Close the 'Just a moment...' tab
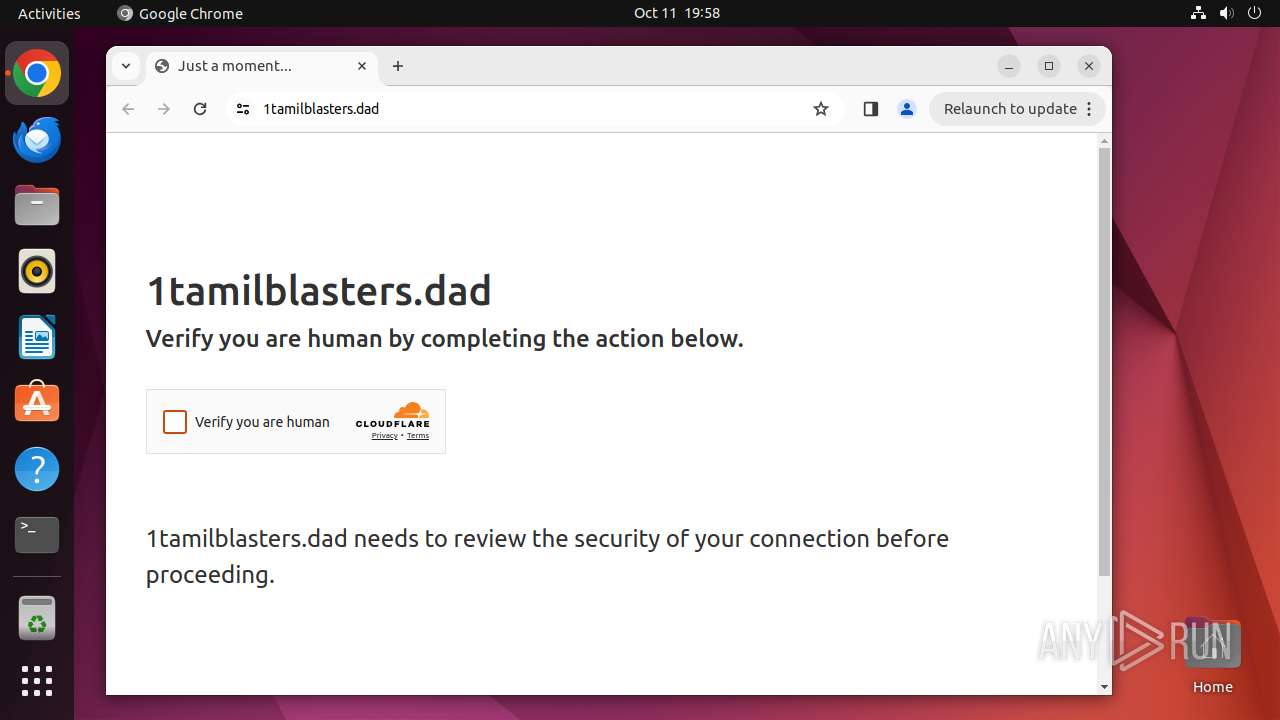Image resolution: width=1280 pixels, height=720 pixels. pyautogui.click(x=362, y=66)
